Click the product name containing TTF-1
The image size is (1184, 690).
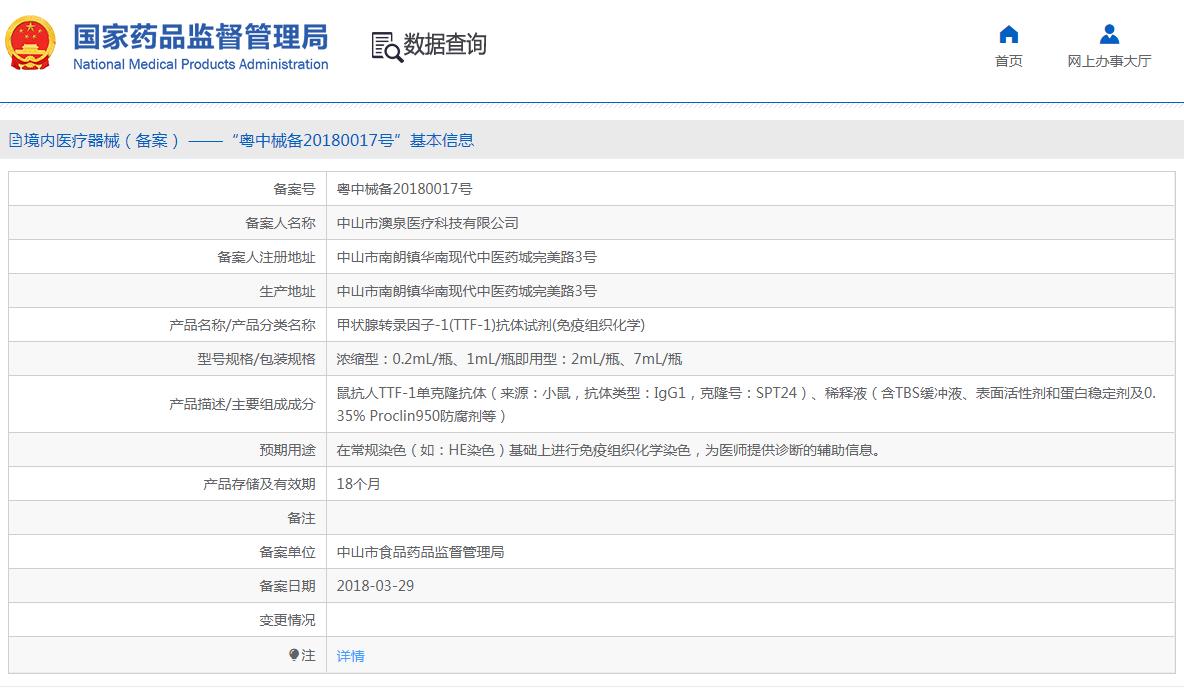[490, 325]
